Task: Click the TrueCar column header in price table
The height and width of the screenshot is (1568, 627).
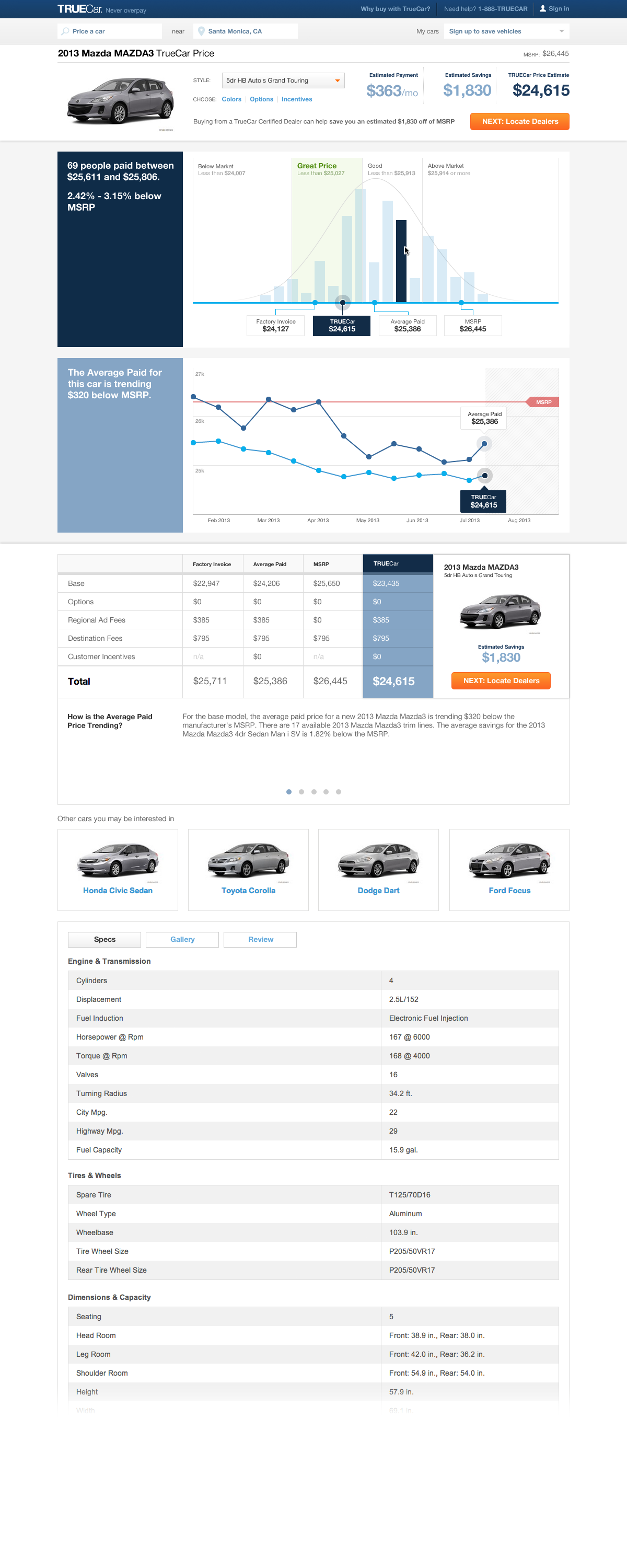Action: coord(398,563)
